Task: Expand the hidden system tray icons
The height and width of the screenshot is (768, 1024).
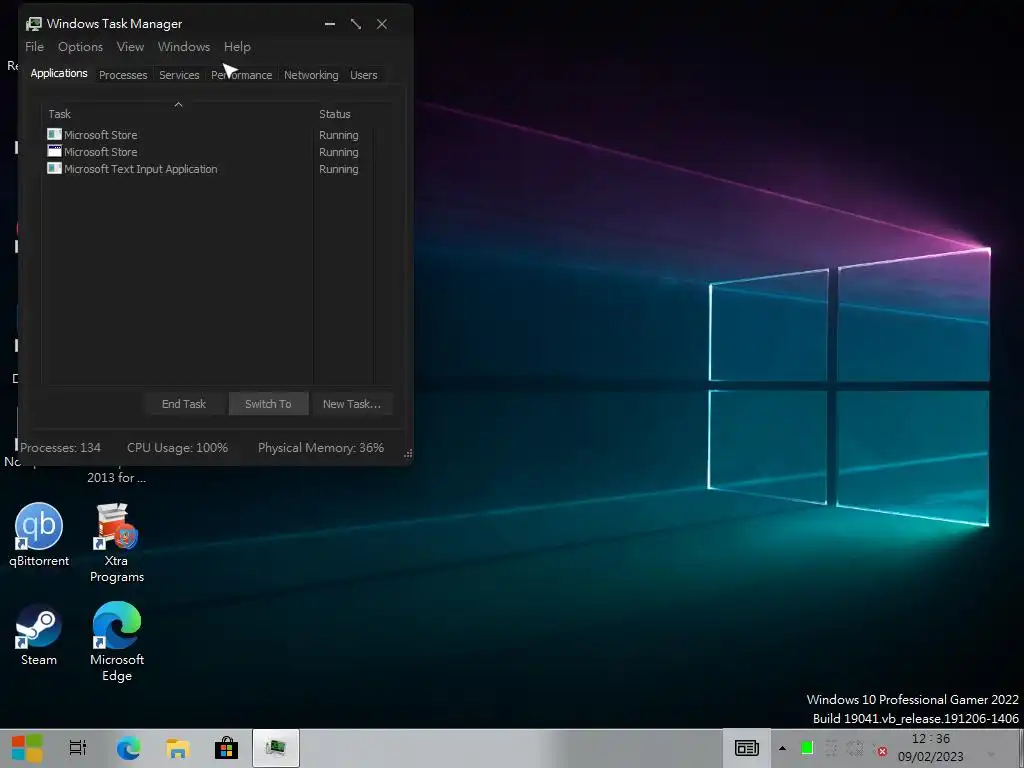Action: [x=782, y=748]
